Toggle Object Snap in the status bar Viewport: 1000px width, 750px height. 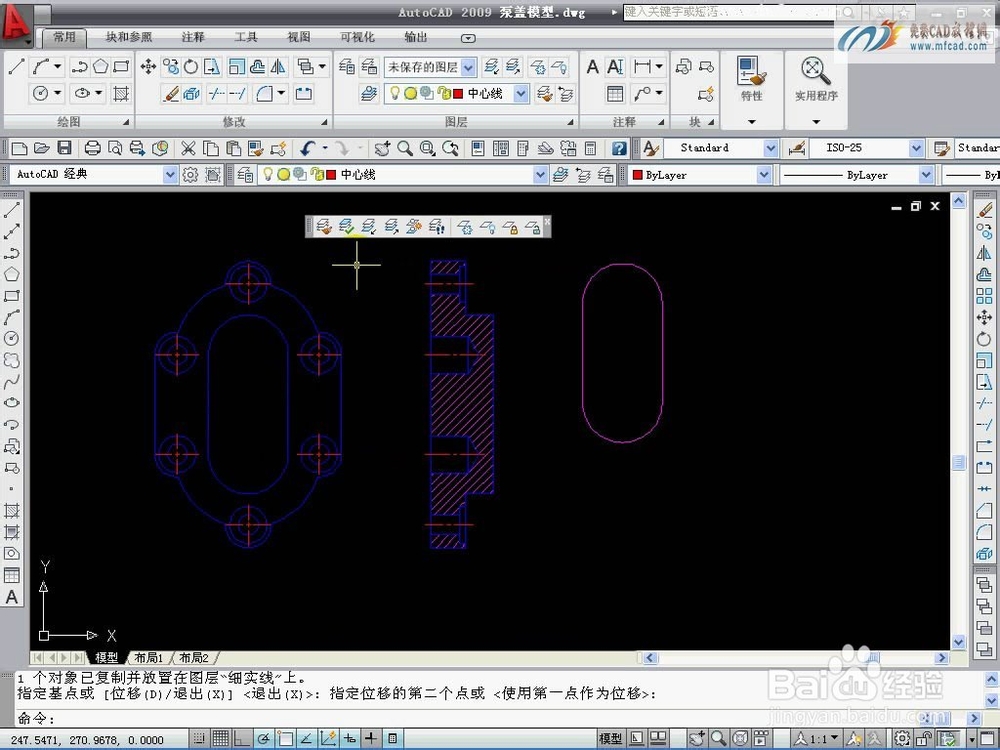point(285,739)
